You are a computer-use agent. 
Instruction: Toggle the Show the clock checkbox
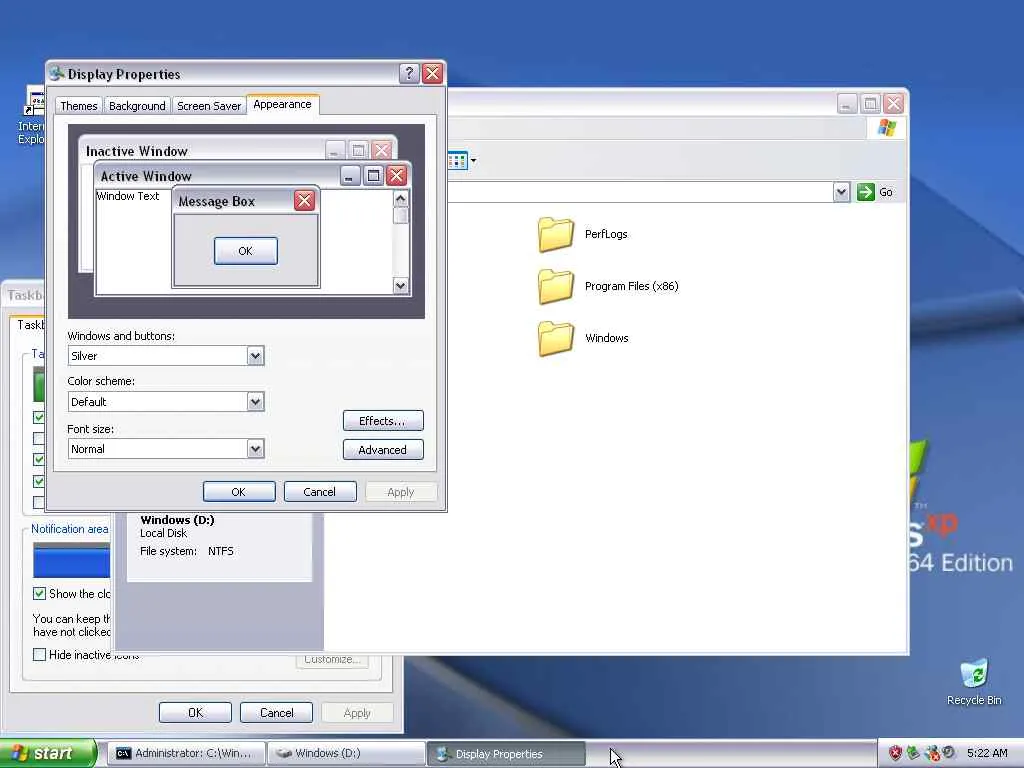point(39,594)
